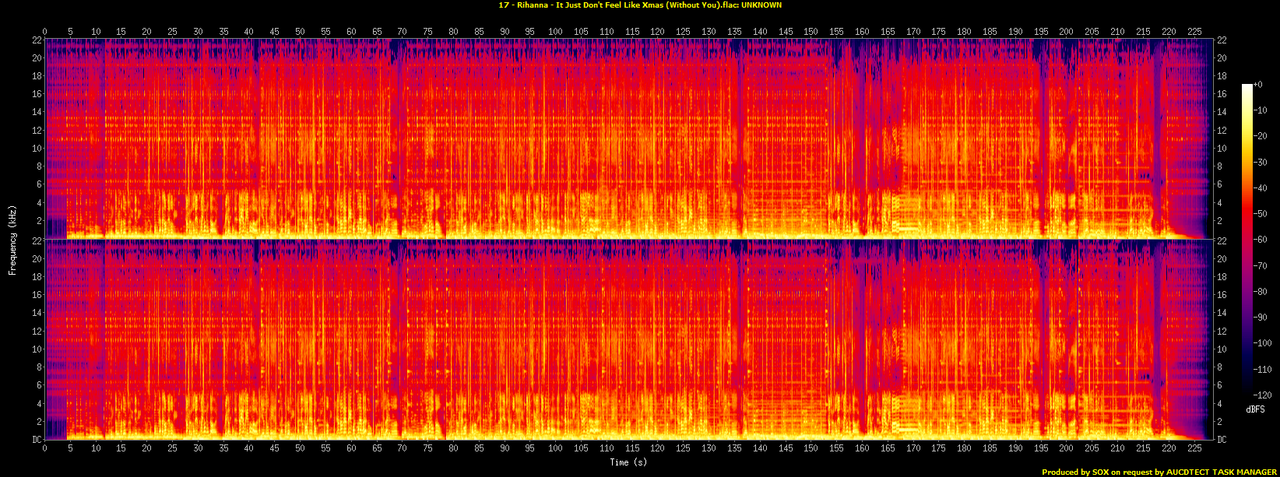Image resolution: width=1280 pixels, height=477 pixels.
Task: Click the upper channel spectrogram plot
Action: pos(629,138)
